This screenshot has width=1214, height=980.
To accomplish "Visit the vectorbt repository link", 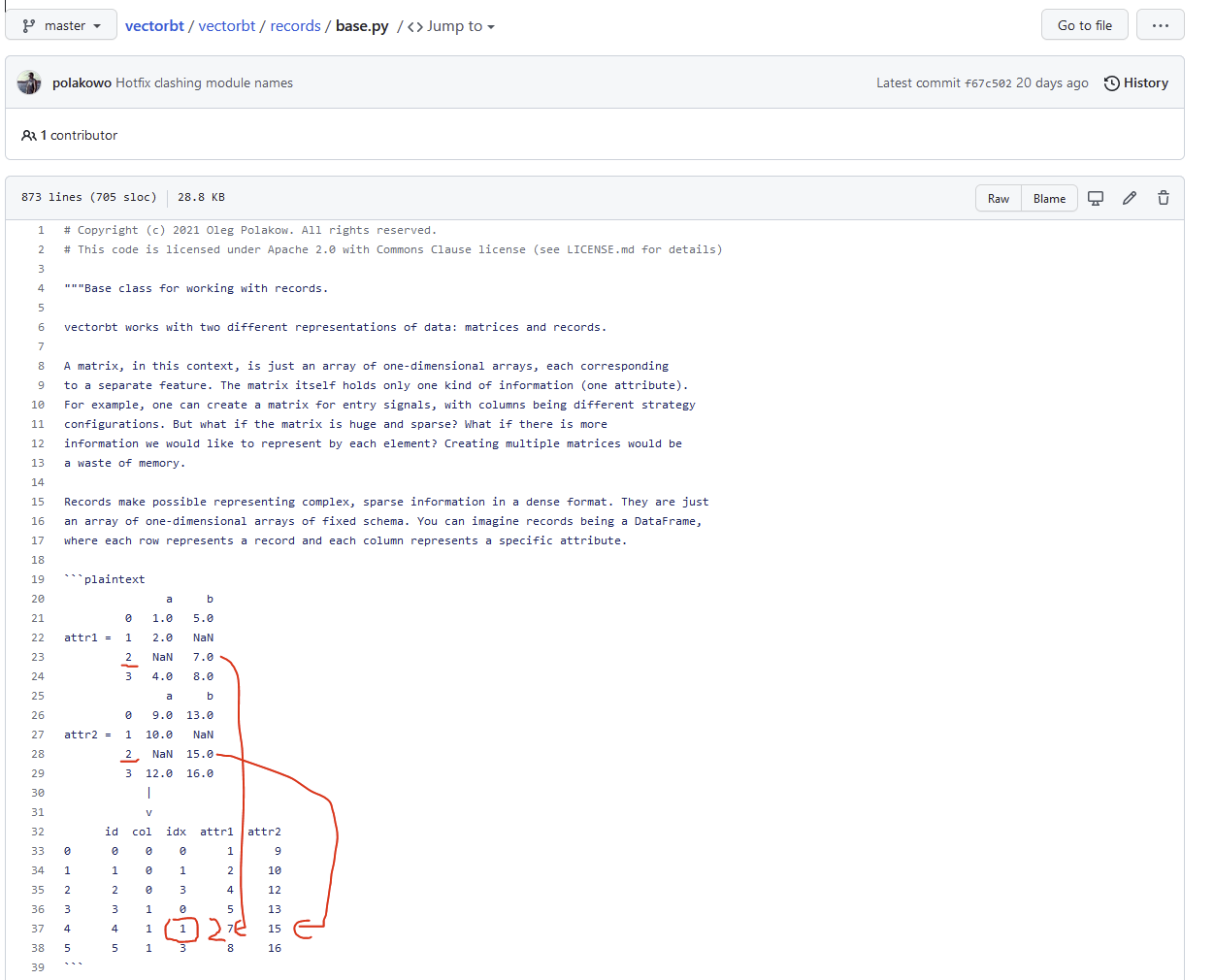I will click(x=155, y=26).
